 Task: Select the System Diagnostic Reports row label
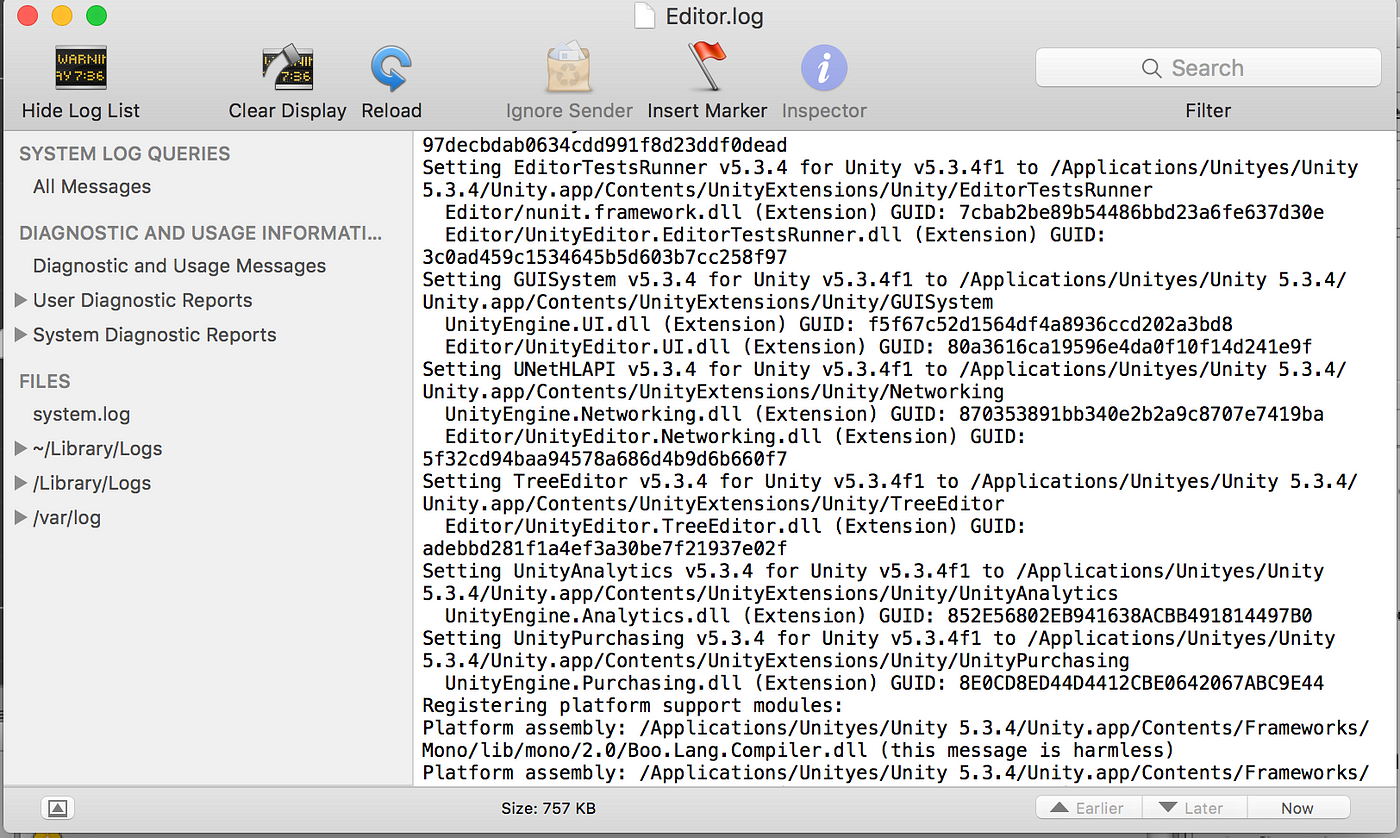[154, 335]
